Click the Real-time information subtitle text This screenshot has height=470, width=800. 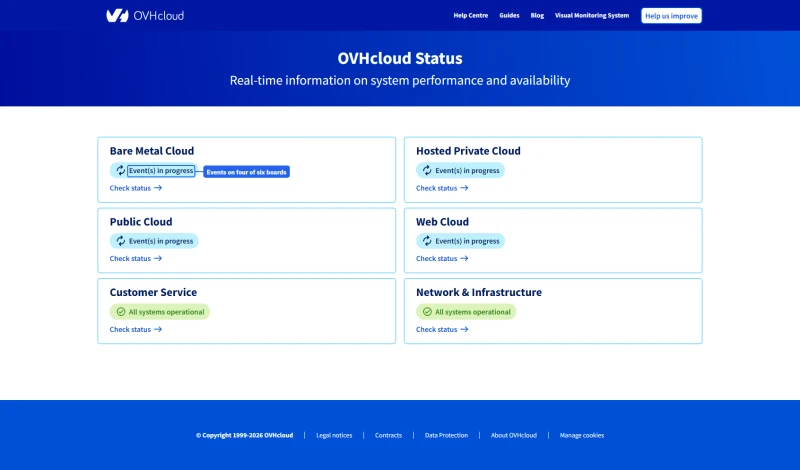click(x=400, y=81)
